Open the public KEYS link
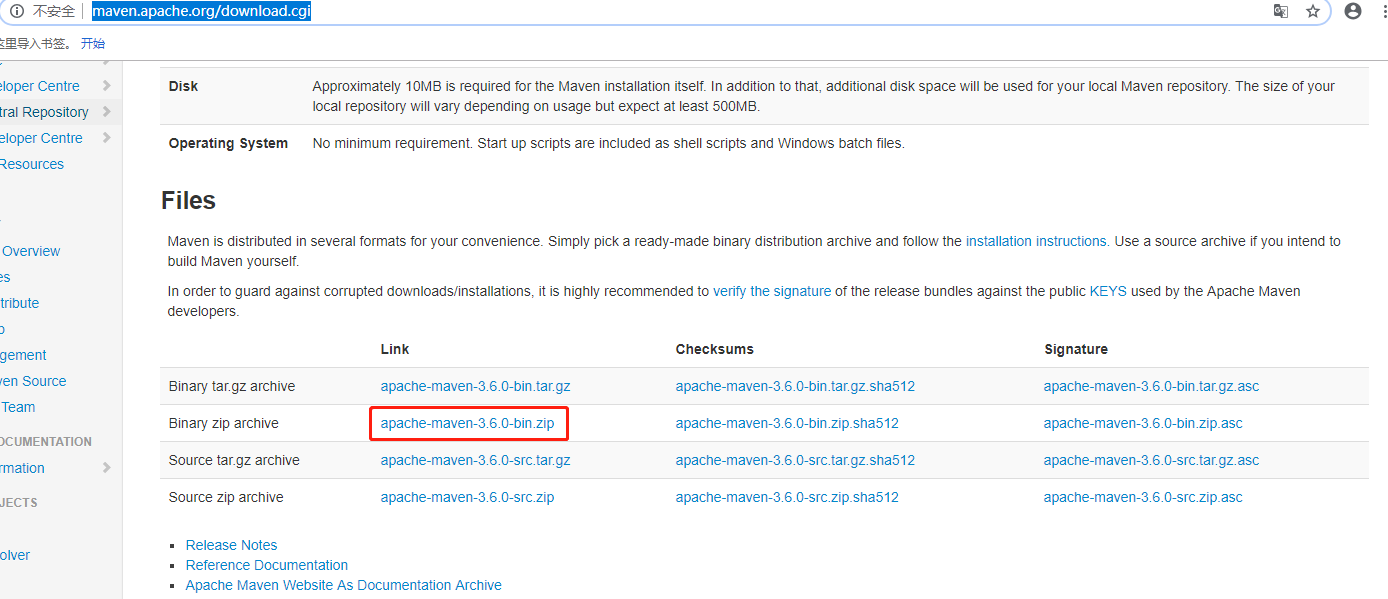This screenshot has height=599, width=1388. click(x=1108, y=291)
